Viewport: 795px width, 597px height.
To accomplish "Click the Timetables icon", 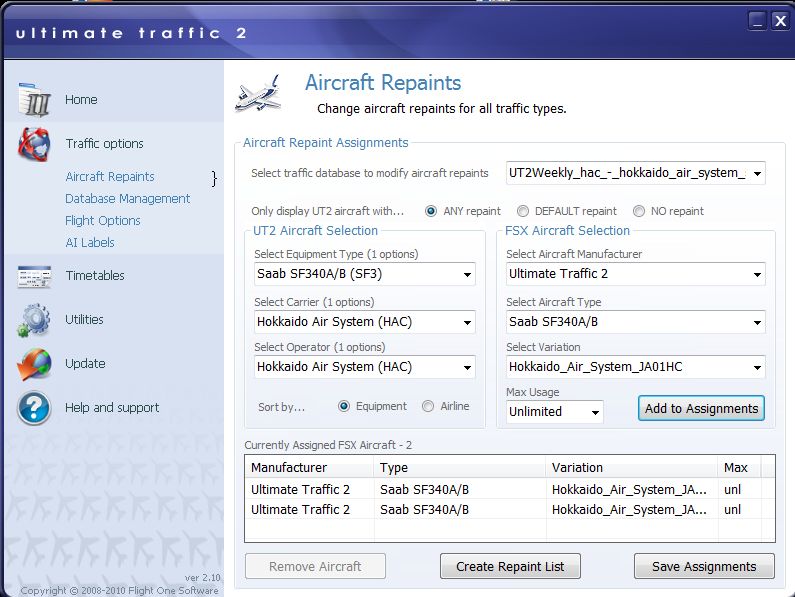I will pos(34,276).
